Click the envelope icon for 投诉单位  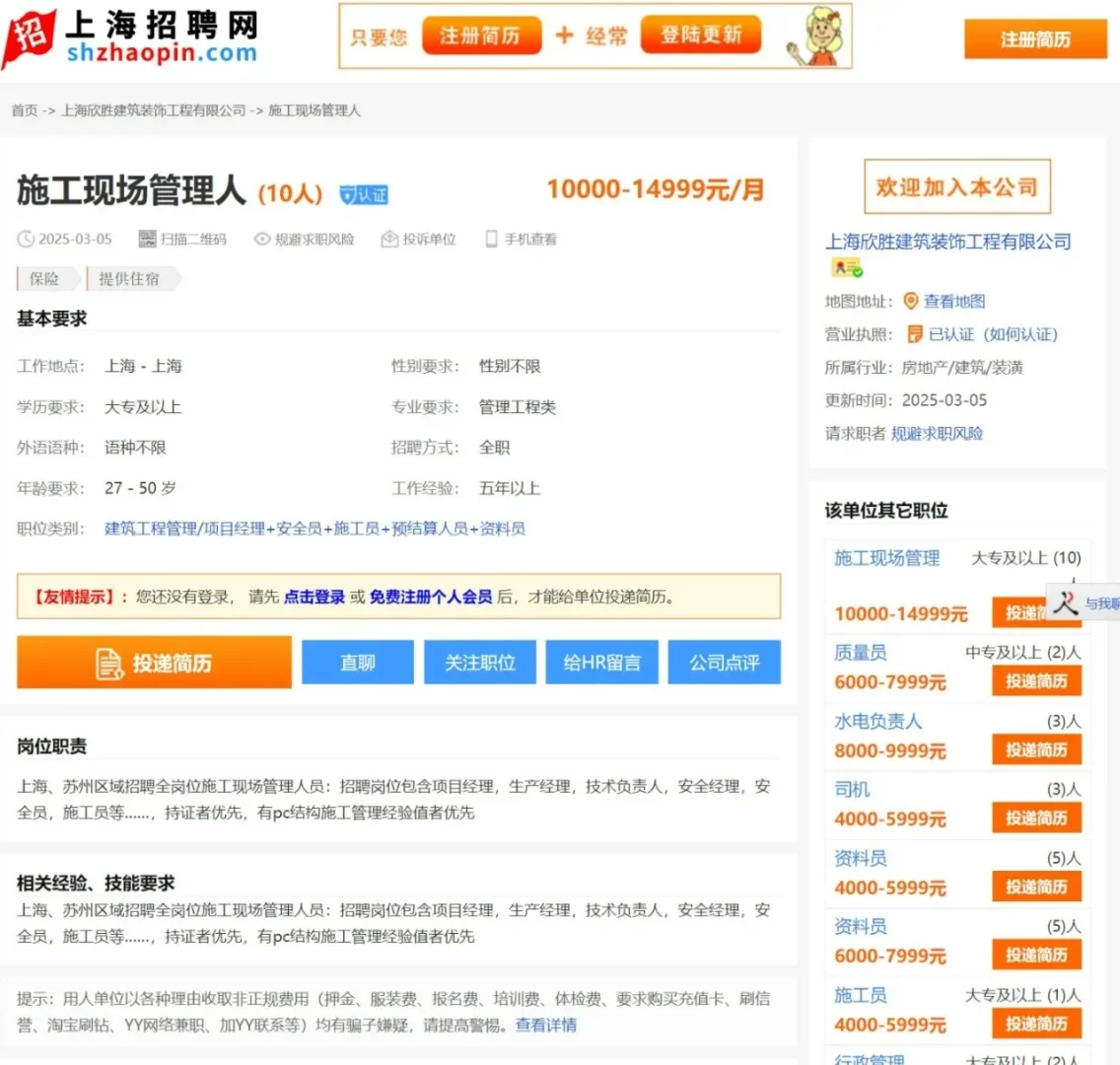pos(388,239)
